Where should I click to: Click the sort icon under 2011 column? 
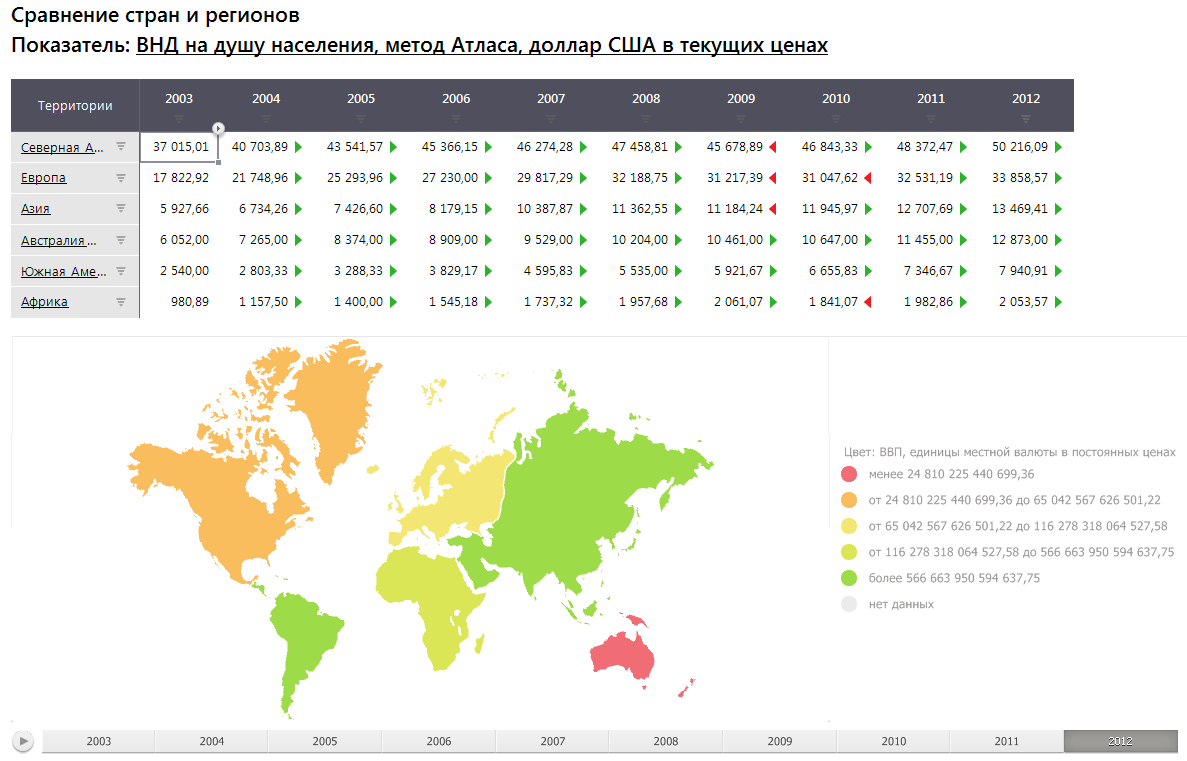point(931,119)
